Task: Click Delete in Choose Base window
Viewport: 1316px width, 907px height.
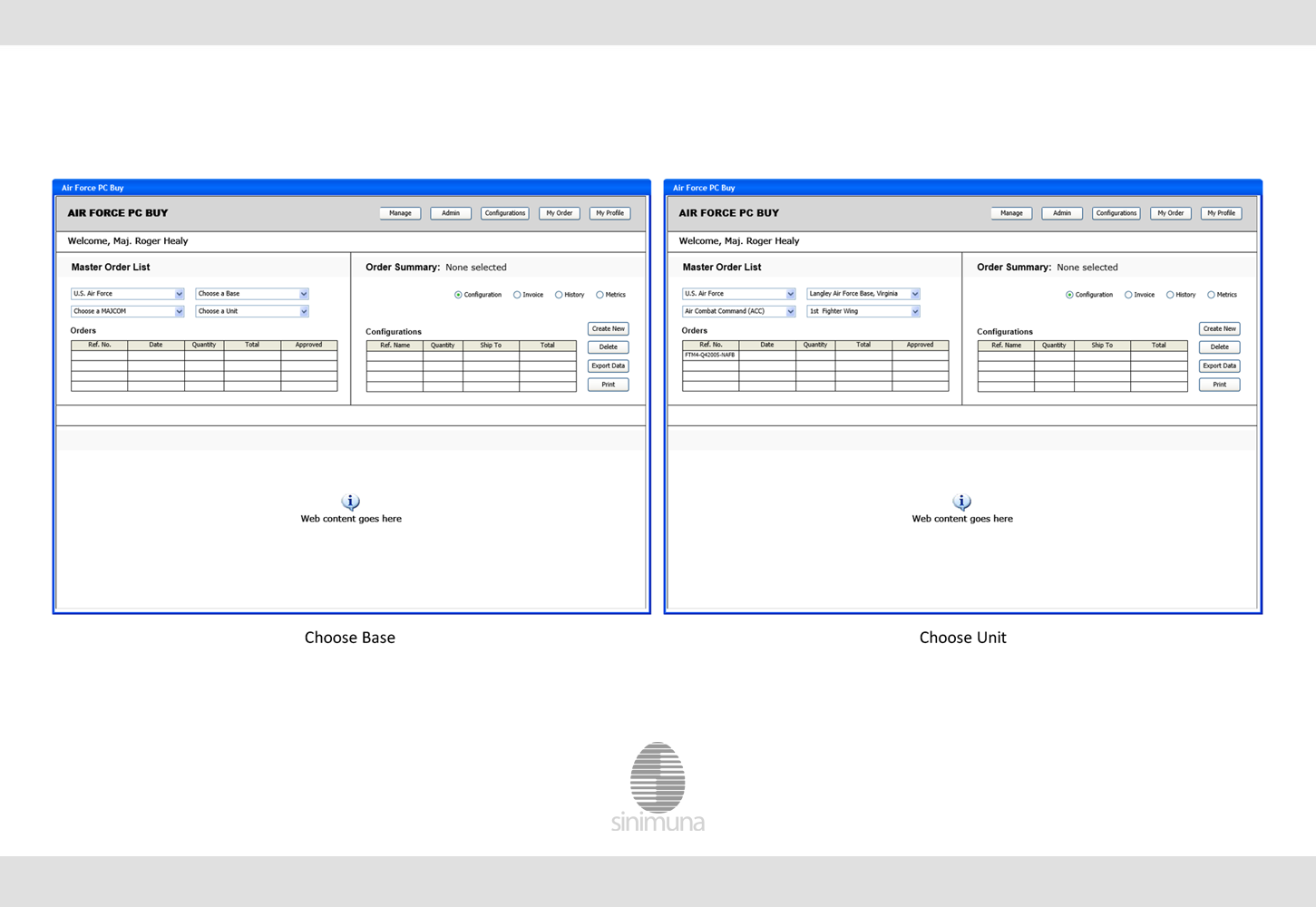Action: [609, 347]
